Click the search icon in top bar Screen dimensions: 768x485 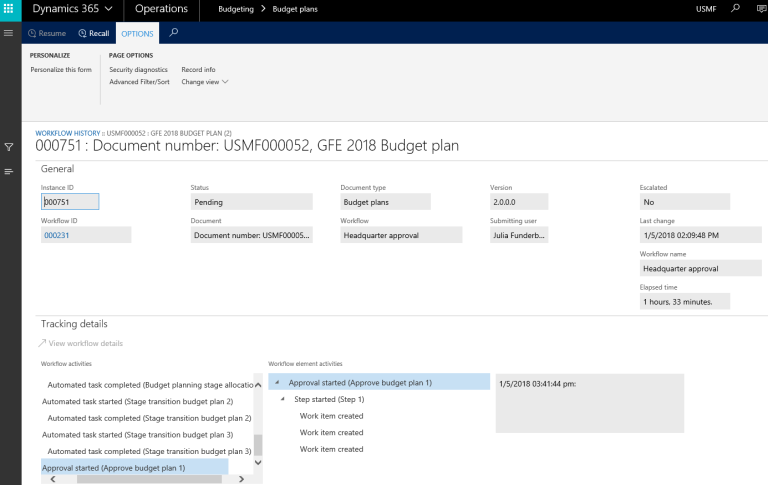736,9
